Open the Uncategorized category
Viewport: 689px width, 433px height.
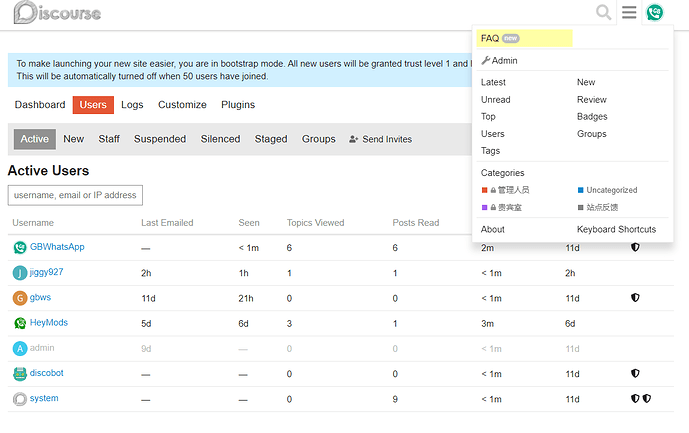coord(607,190)
